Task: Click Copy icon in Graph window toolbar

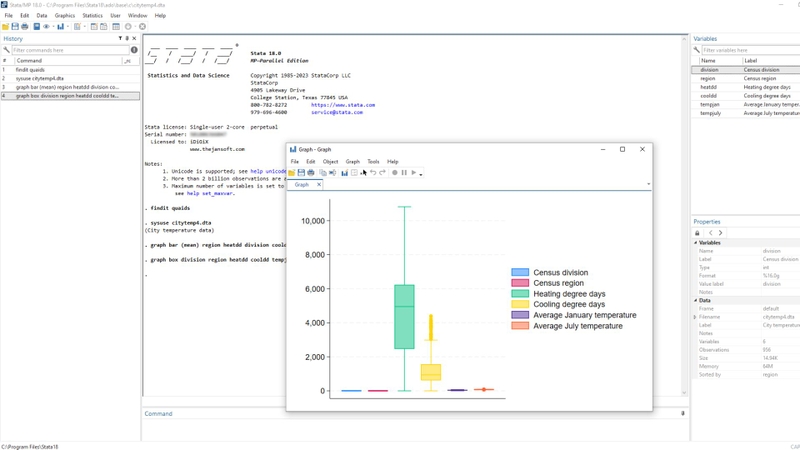Action: 323,173
